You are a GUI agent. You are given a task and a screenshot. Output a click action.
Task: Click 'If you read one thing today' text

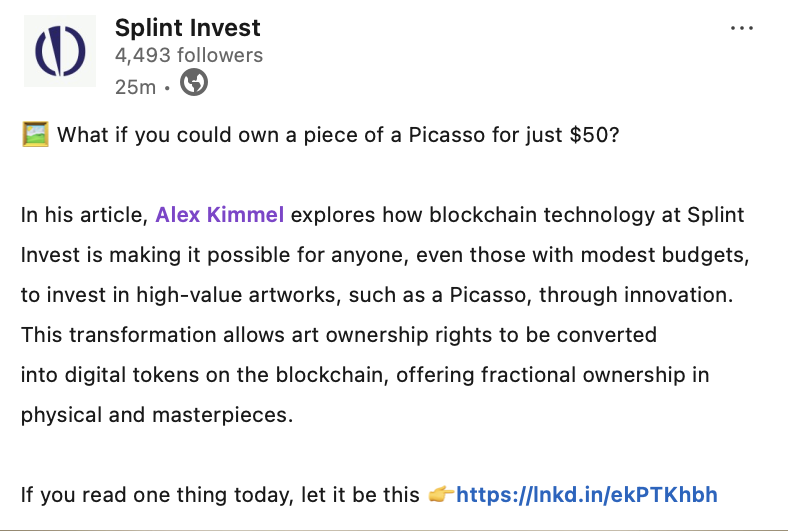tap(220, 495)
